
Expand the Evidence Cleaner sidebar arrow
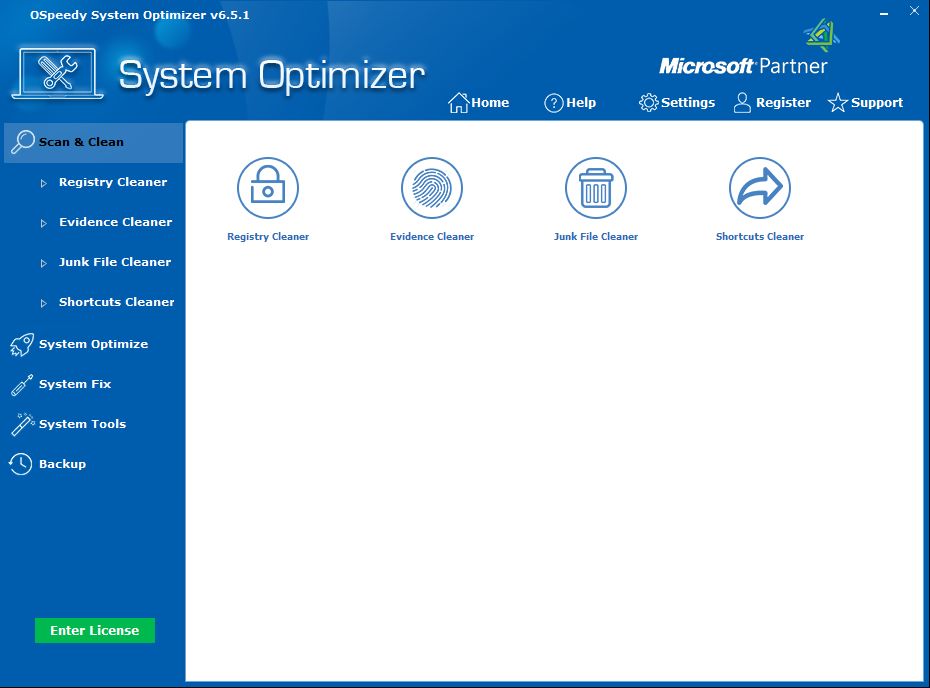pyautogui.click(x=43, y=223)
